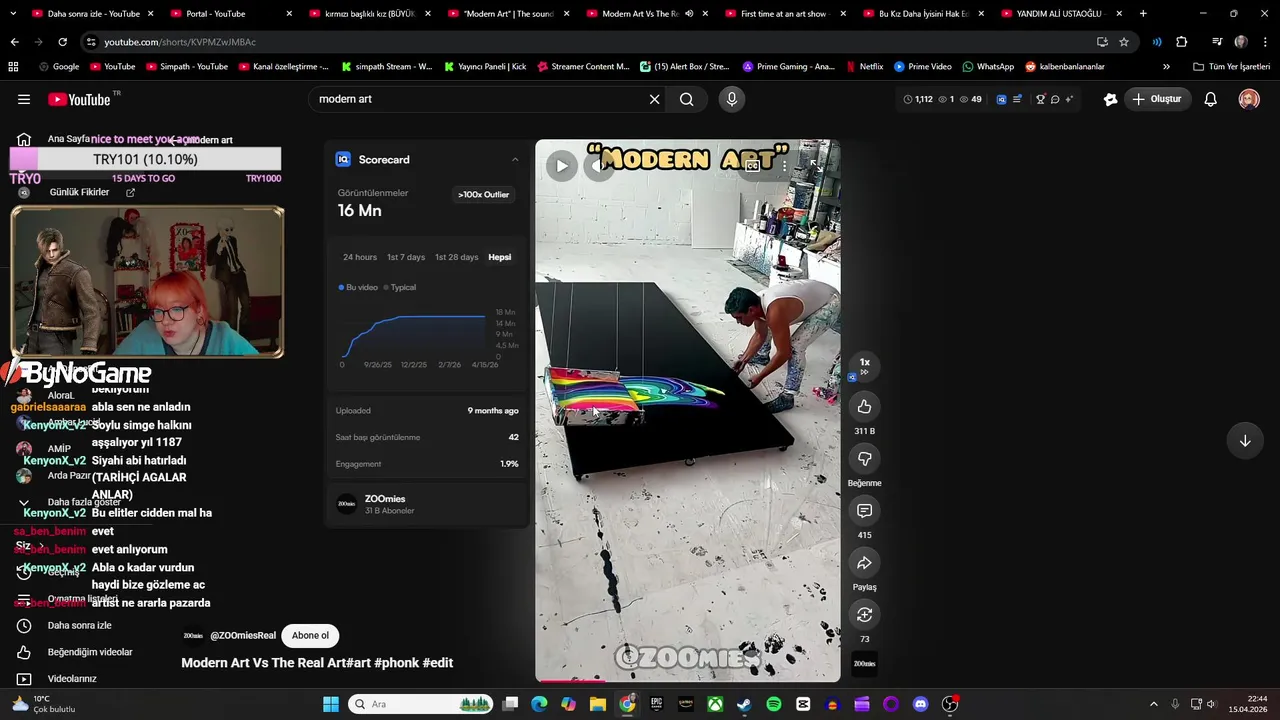1280x720 pixels.
Task: Go to next short with down arrow
Action: 1245,441
